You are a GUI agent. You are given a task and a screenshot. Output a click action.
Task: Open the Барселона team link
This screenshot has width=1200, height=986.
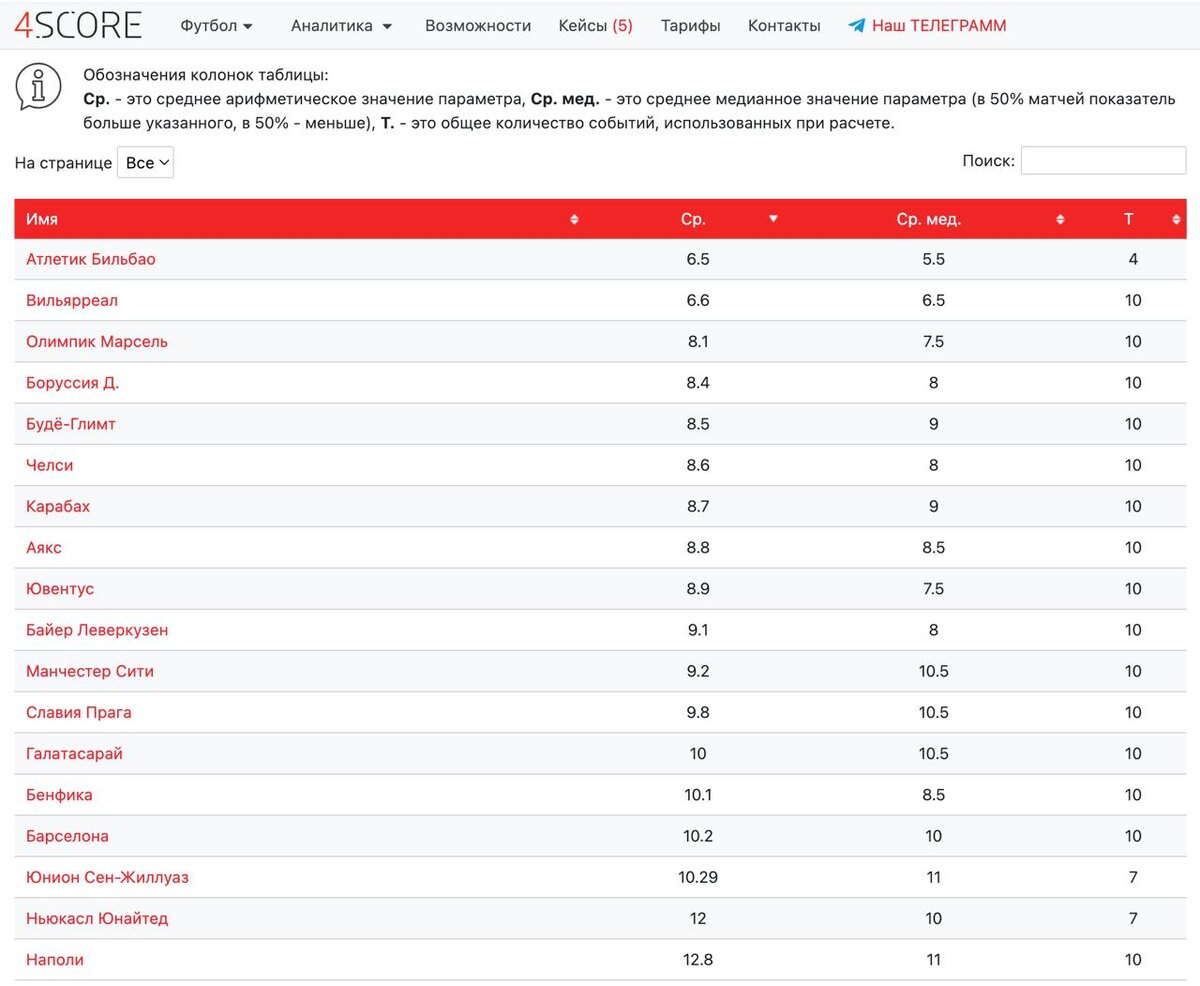68,836
